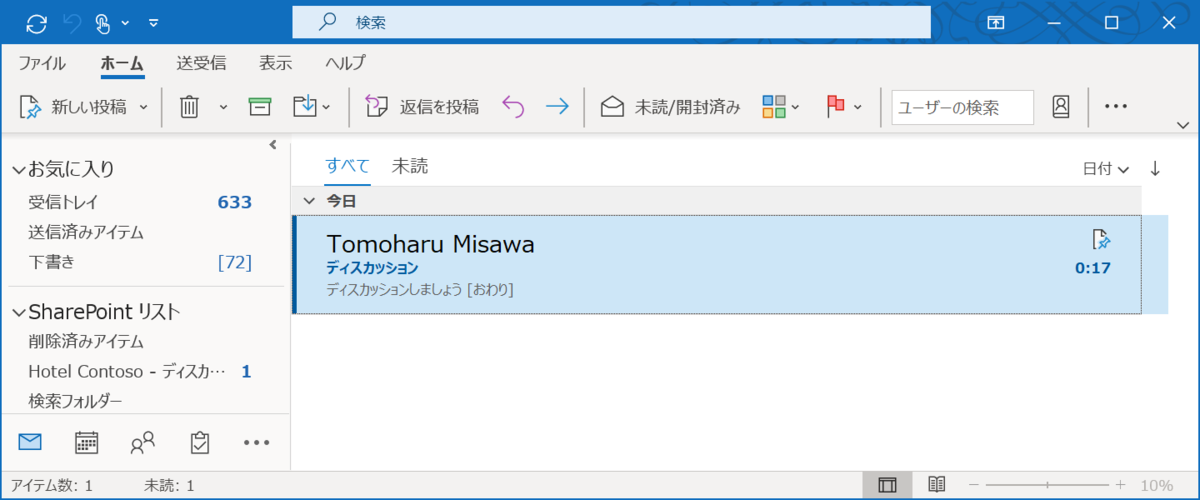Click the 10% zoom level
Screen dimensions: 1200x500
1156,485
